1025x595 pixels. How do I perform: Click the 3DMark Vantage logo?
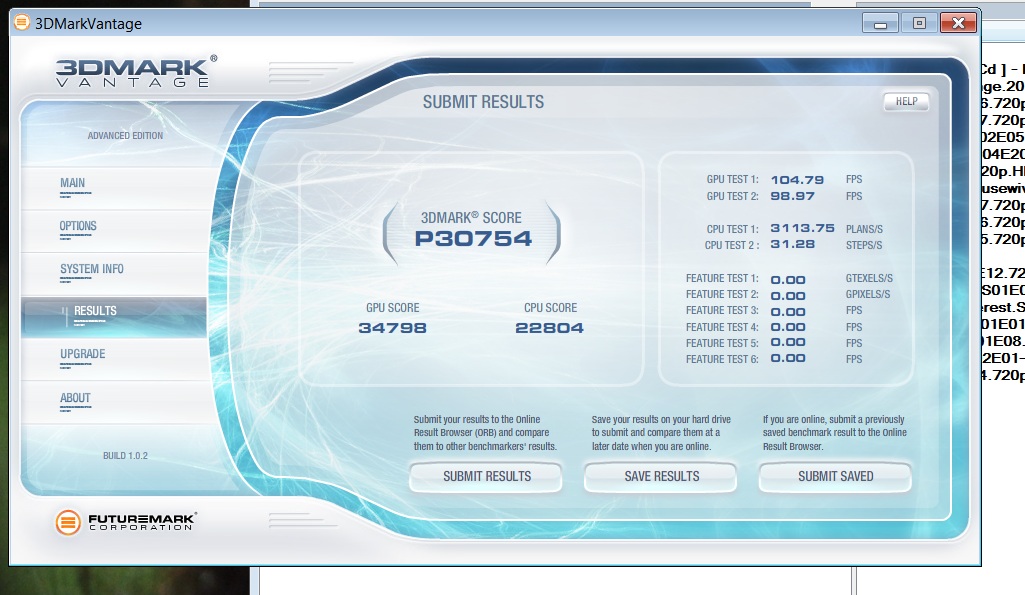point(136,71)
